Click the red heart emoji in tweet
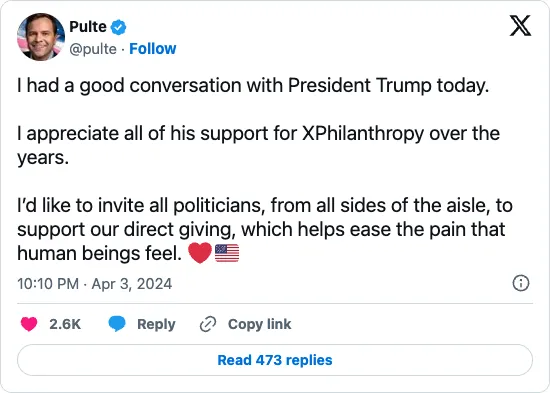Image resolution: width=550 pixels, height=393 pixels. [200, 253]
